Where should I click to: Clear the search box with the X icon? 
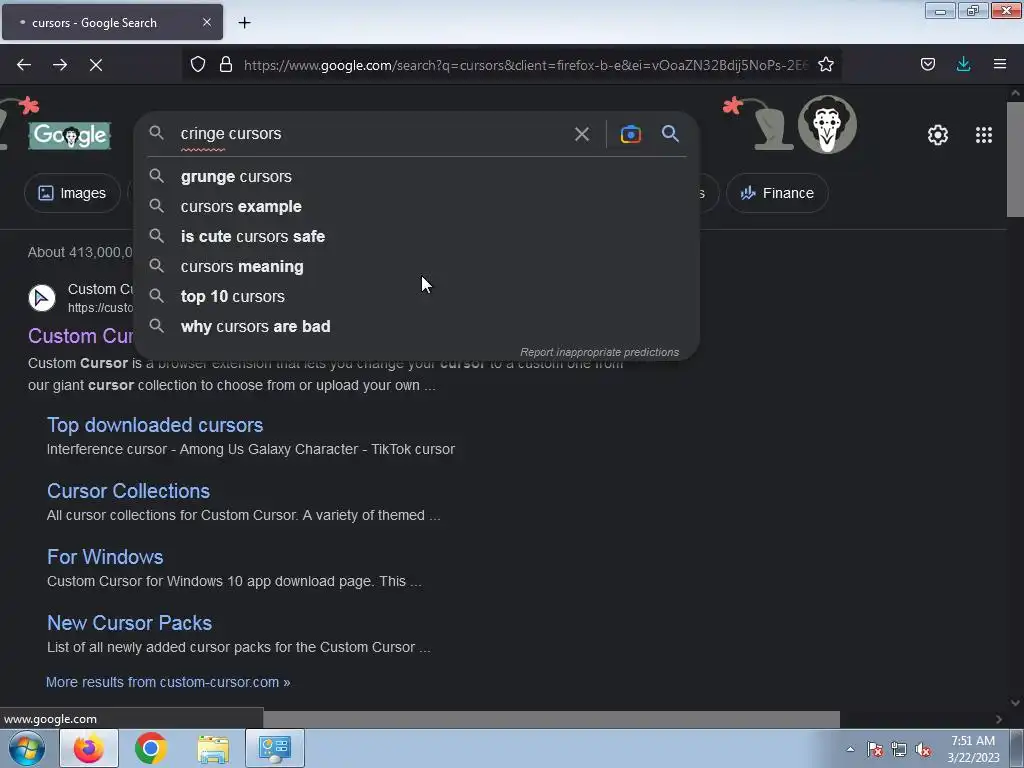pyautogui.click(x=582, y=135)
